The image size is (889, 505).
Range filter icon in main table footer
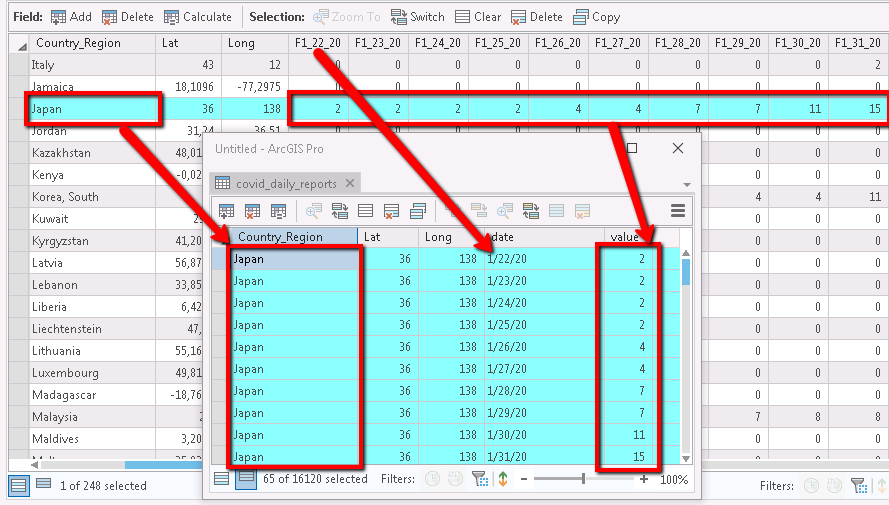[835, 486]
